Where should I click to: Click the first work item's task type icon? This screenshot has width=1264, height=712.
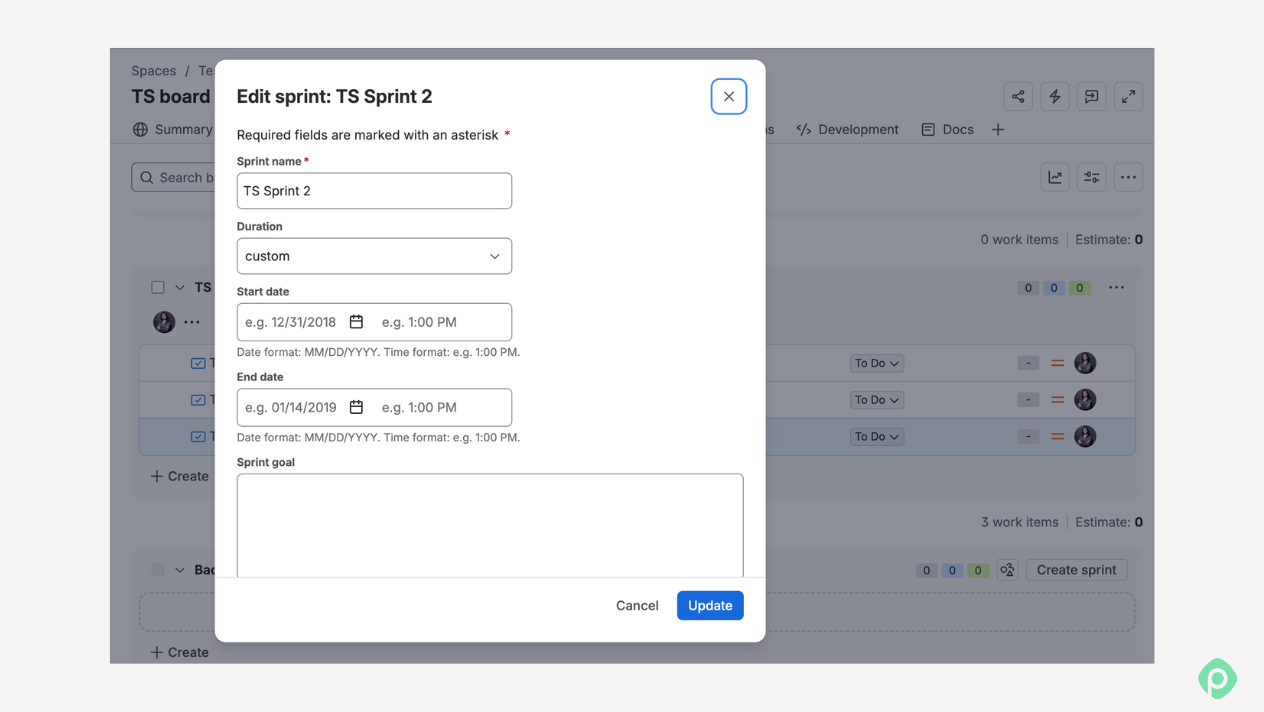(x=198, y=364)
